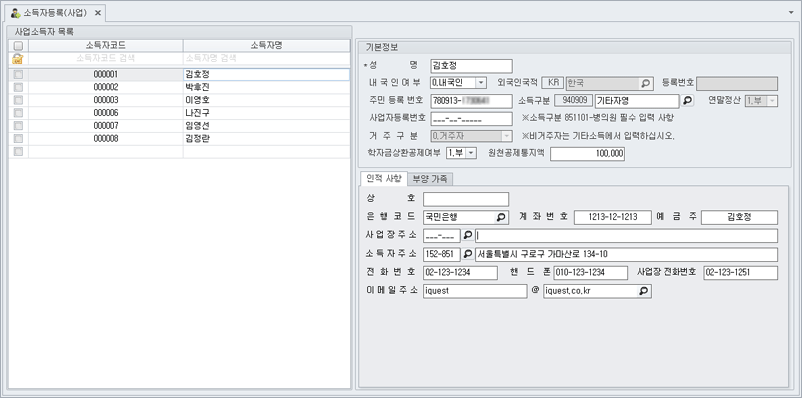Viewport: 802px width, 398px height.
Task: Click the 계좌번호 field 1213-12-1213
Action: tap(613, 217)
